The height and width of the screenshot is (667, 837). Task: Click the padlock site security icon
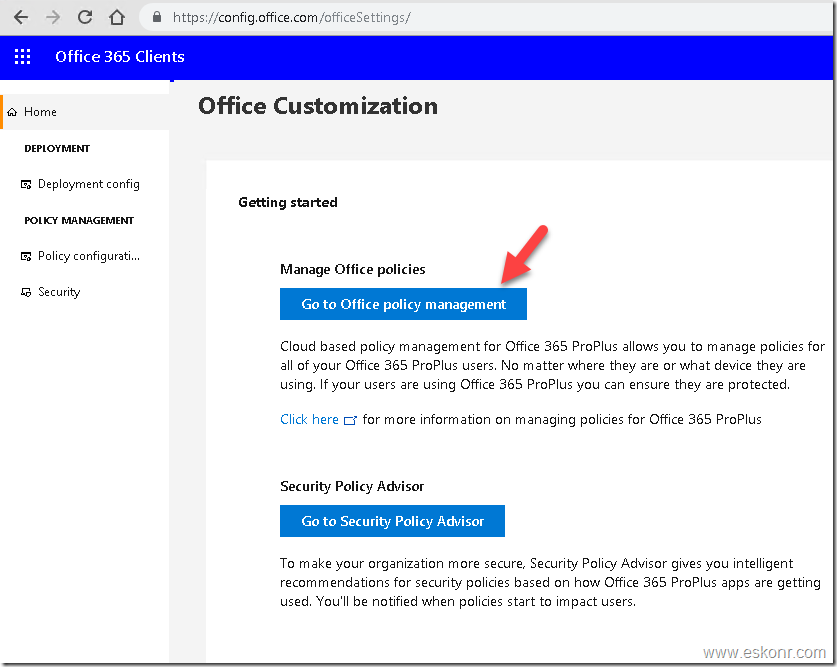[x=157, y=17]
